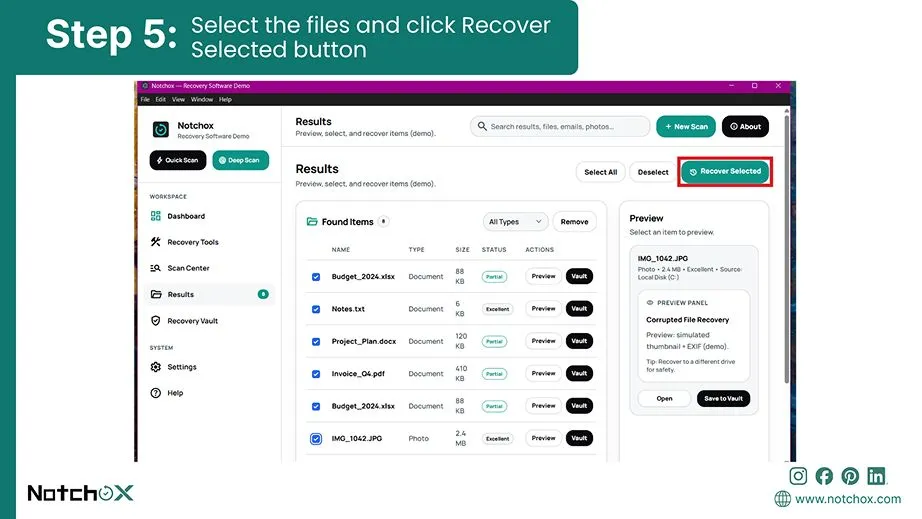Image resolution: width=922 pixels, height=519 pixels.
Task: Click the app icon in the title bar
Action: 145,86
